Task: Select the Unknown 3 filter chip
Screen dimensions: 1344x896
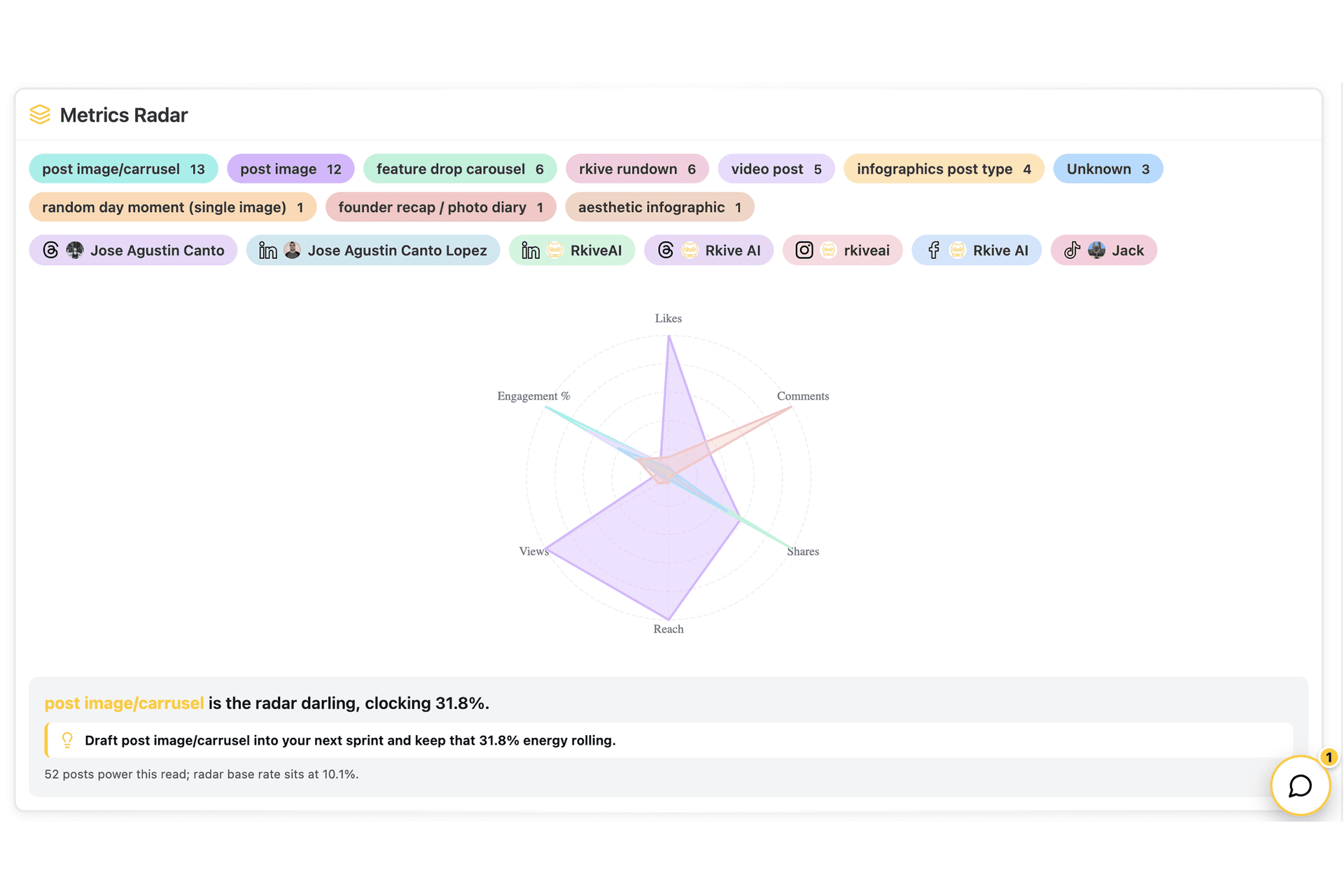Action: click(x=1107, y=169)
